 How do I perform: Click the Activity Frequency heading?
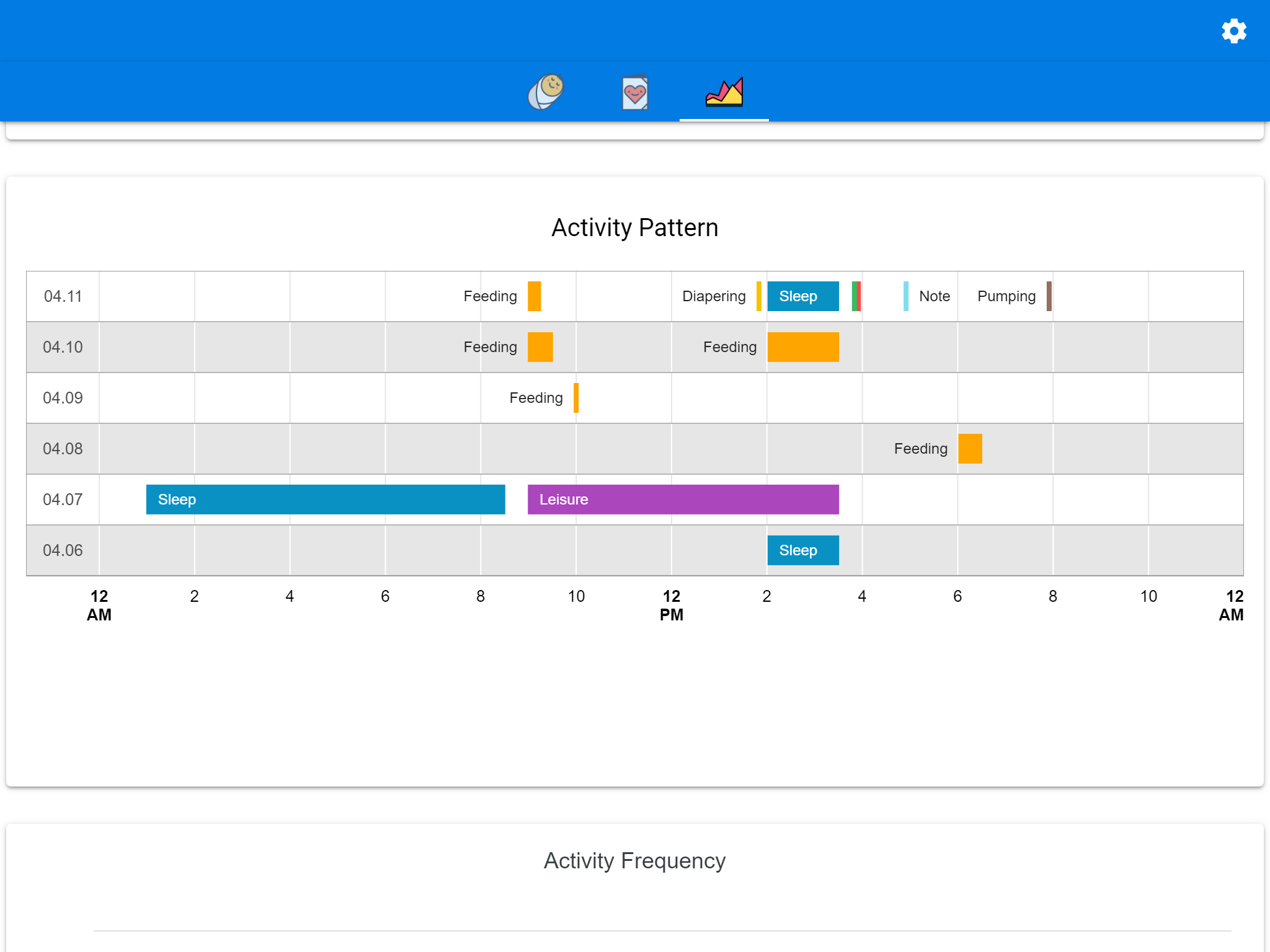pyautogui.click(x=634, y=861)
